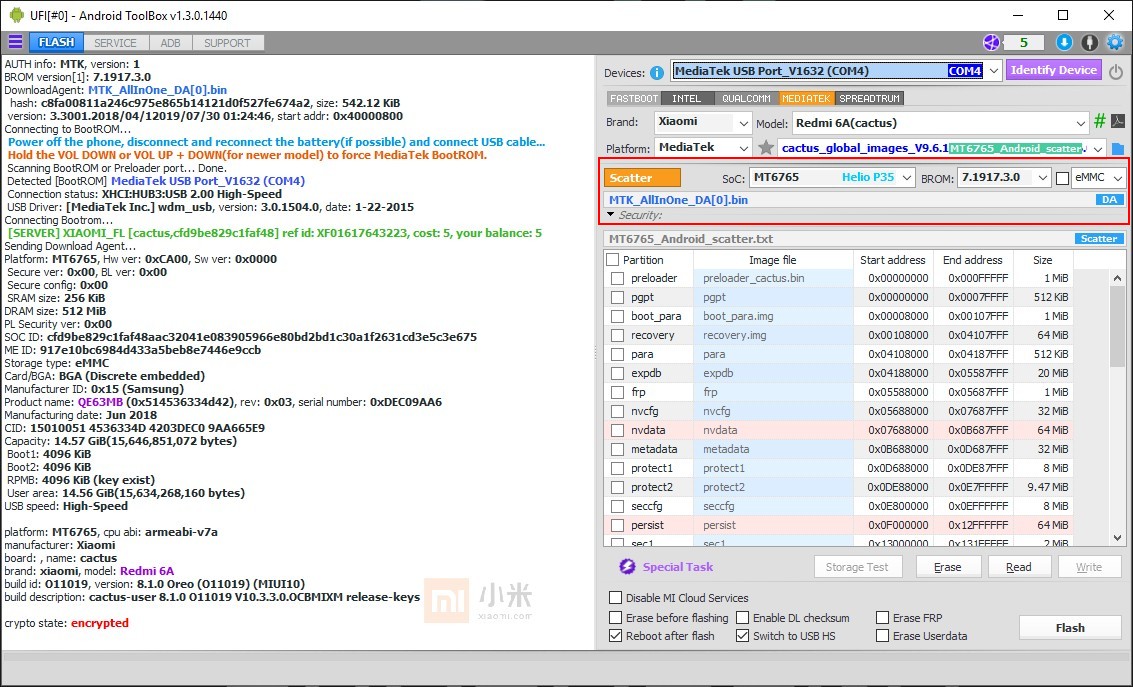Screen dimensions: 1133x687
Task: Check the preloader partition checkbox
Action: (x=617, y=278)
